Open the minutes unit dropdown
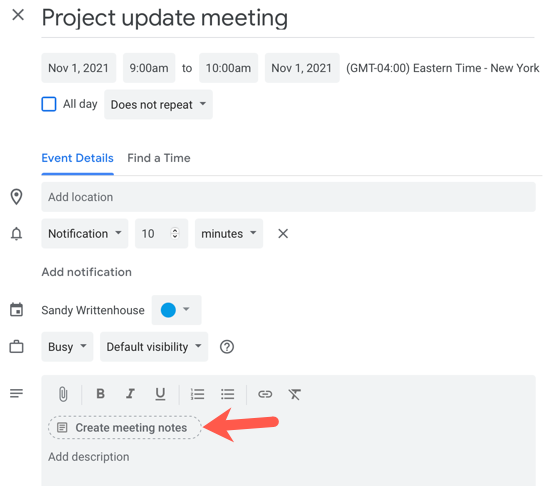 click(x=229, y=234)
